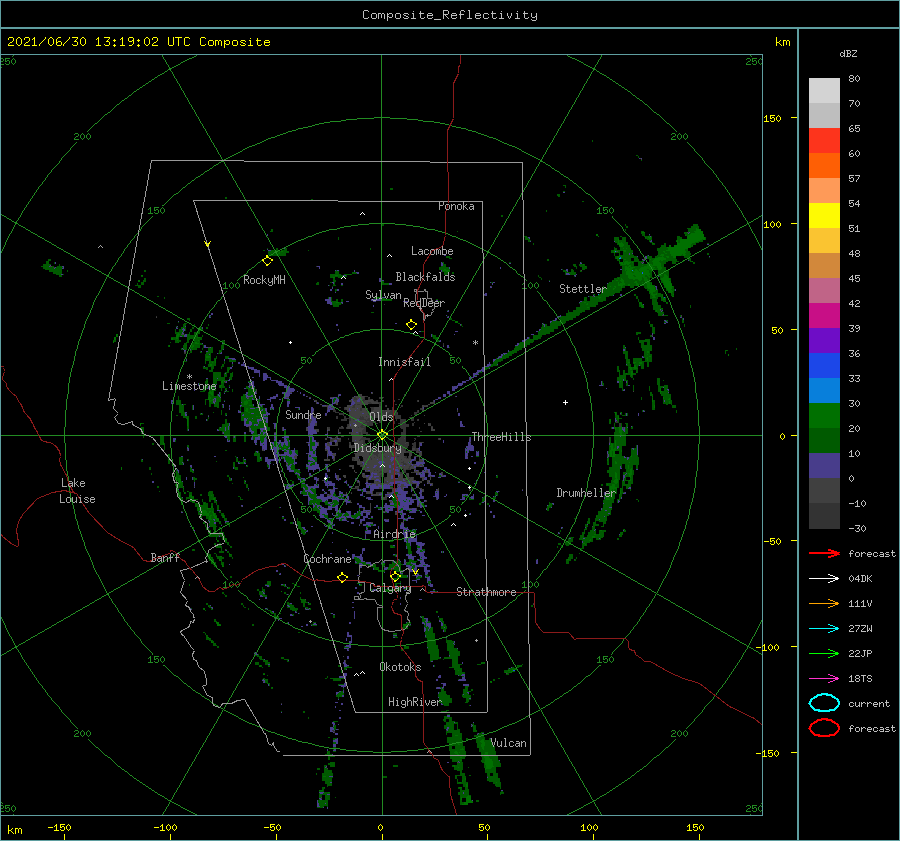Click the 54 dBZ yellow color swatch

[824, 216]
